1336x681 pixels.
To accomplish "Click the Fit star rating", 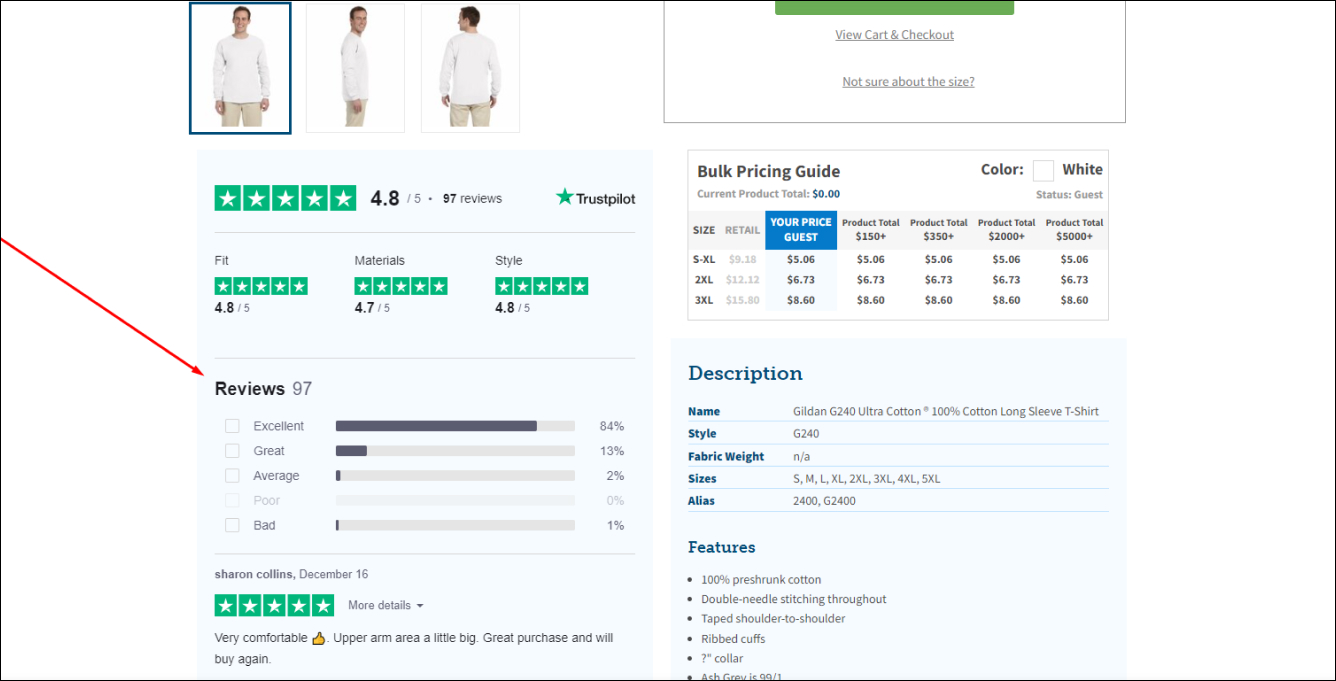I will (261, 286).
